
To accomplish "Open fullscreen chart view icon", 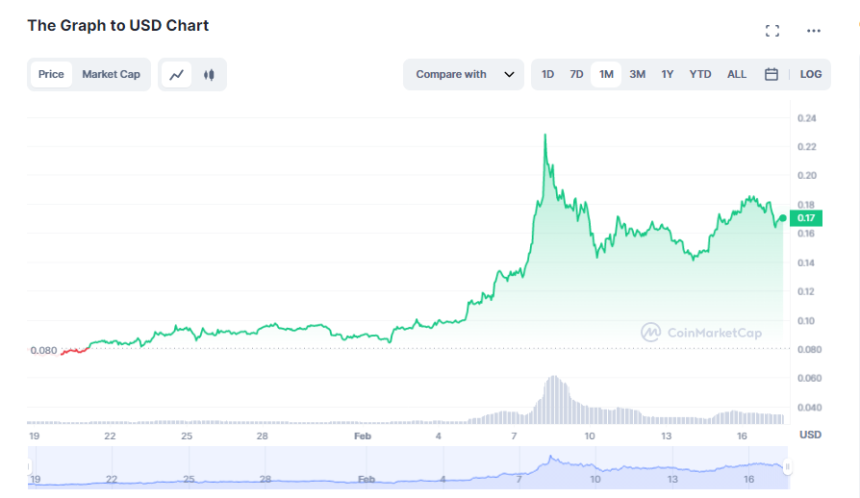I will click(772, 31).
